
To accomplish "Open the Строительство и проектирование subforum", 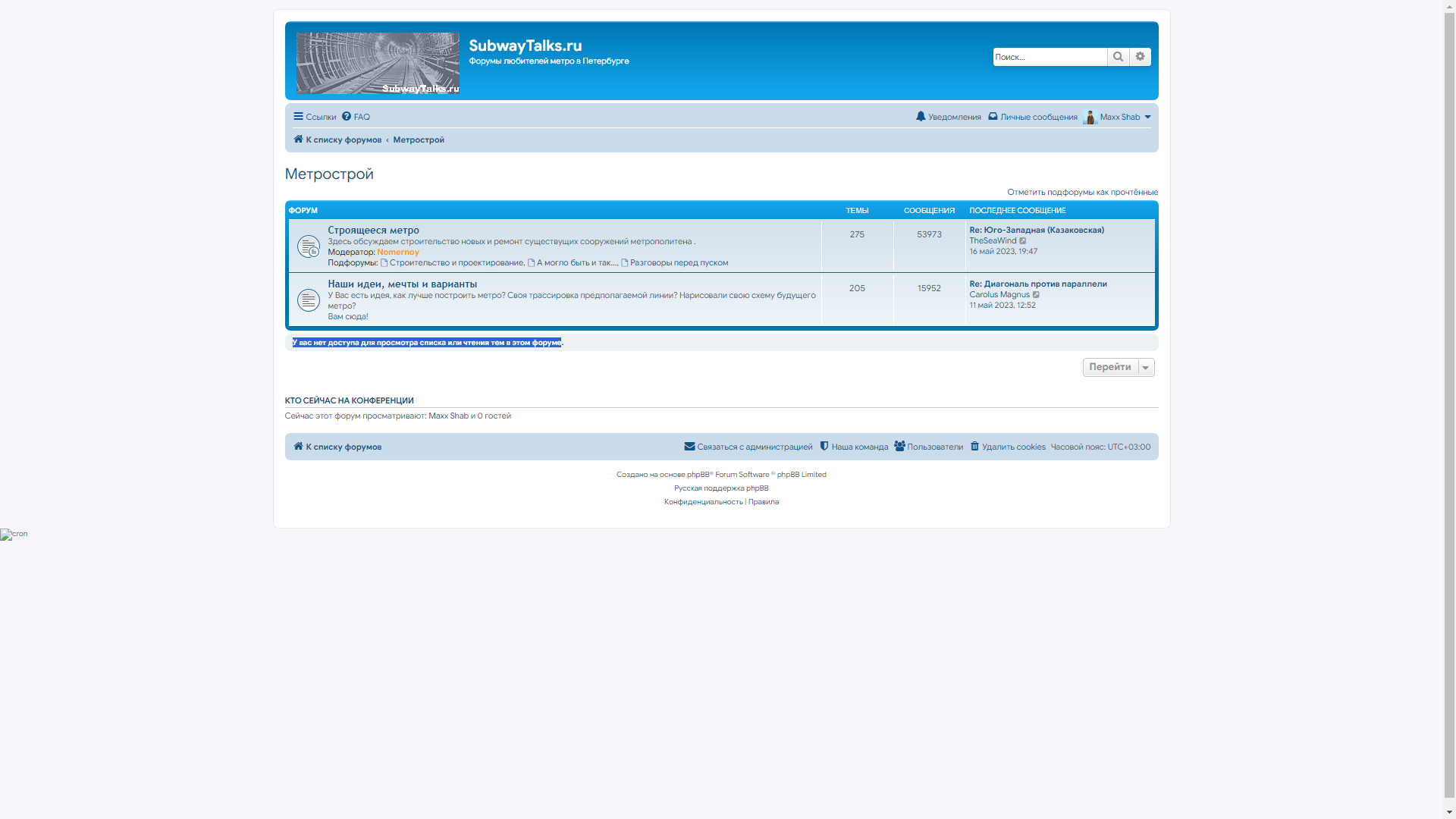I will tap(456, 262).
